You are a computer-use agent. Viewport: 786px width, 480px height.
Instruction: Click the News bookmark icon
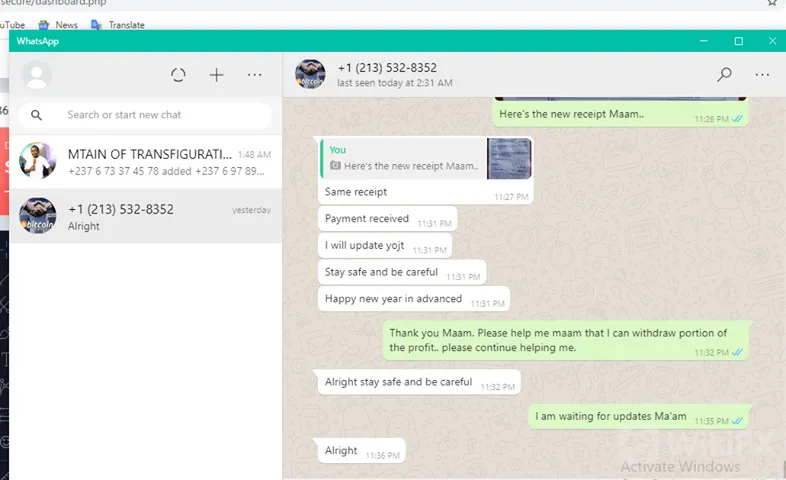click(44, 25)
